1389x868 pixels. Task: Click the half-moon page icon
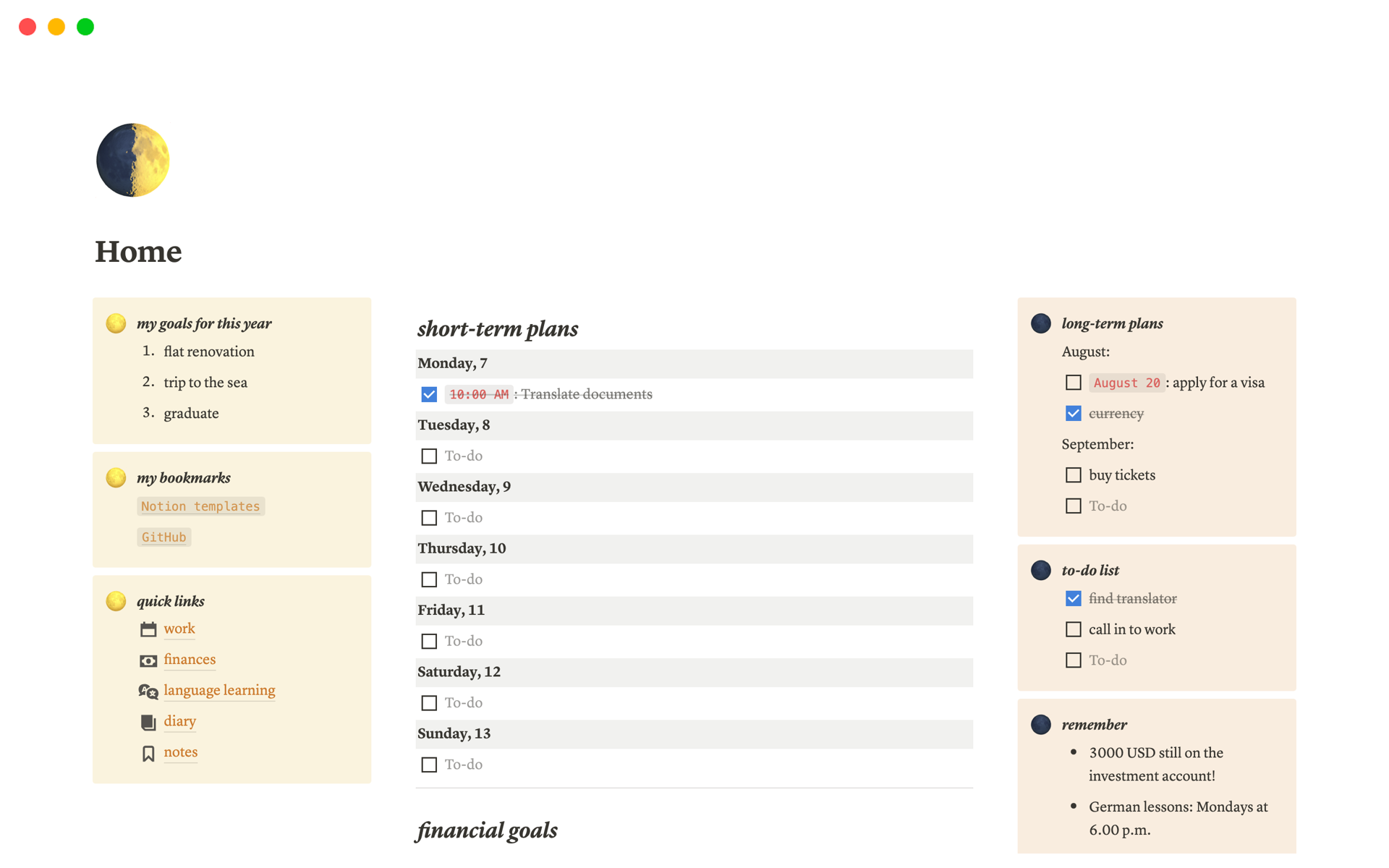pos(133,160)
